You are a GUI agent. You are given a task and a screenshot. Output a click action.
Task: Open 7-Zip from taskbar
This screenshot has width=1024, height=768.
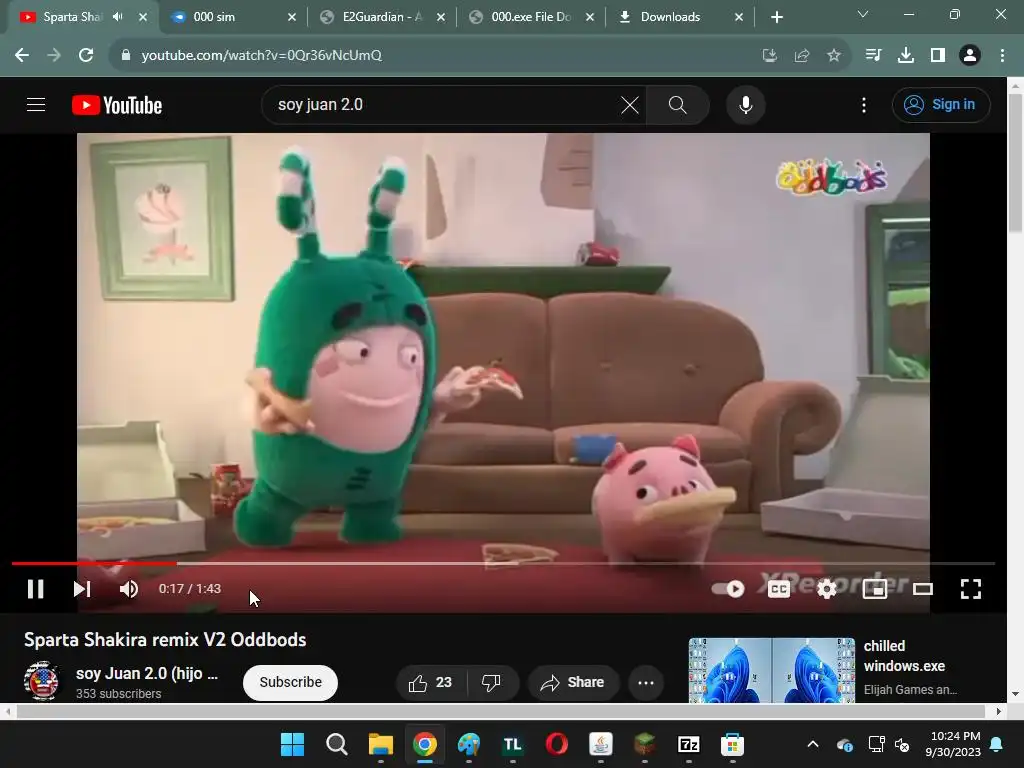689,744
